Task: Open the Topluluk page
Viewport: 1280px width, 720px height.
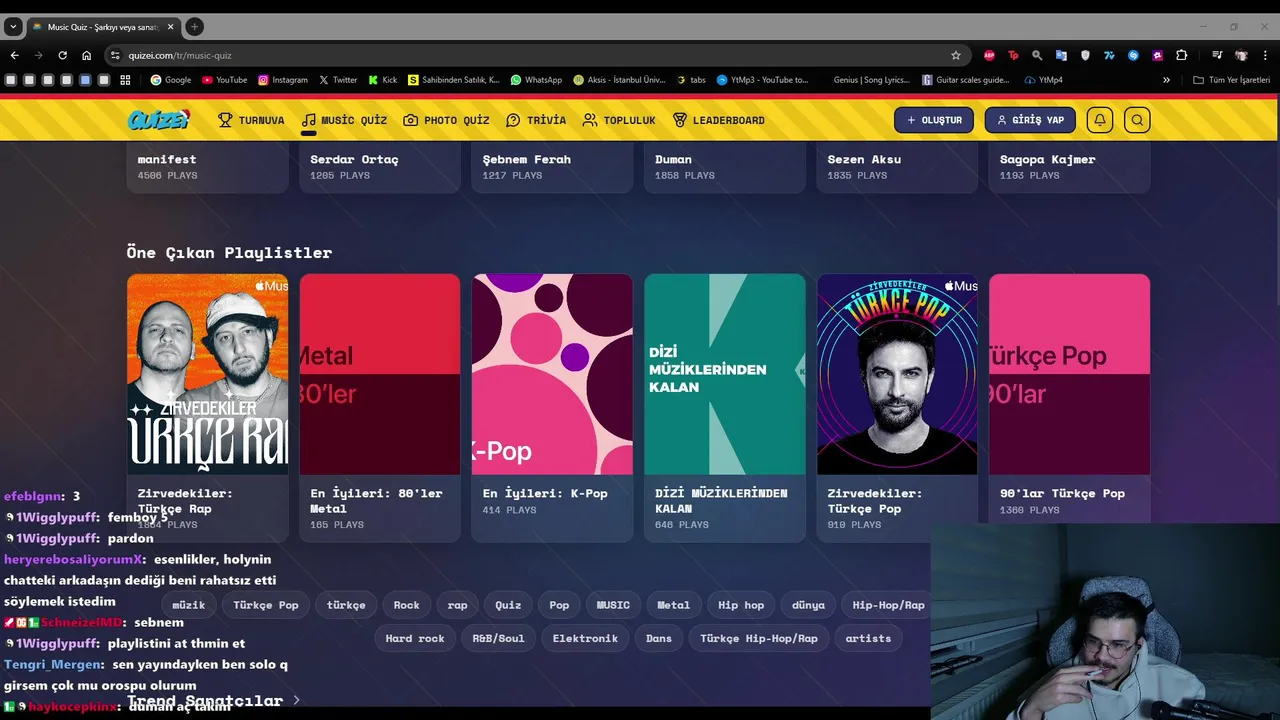Action: (x=619, y=120)
